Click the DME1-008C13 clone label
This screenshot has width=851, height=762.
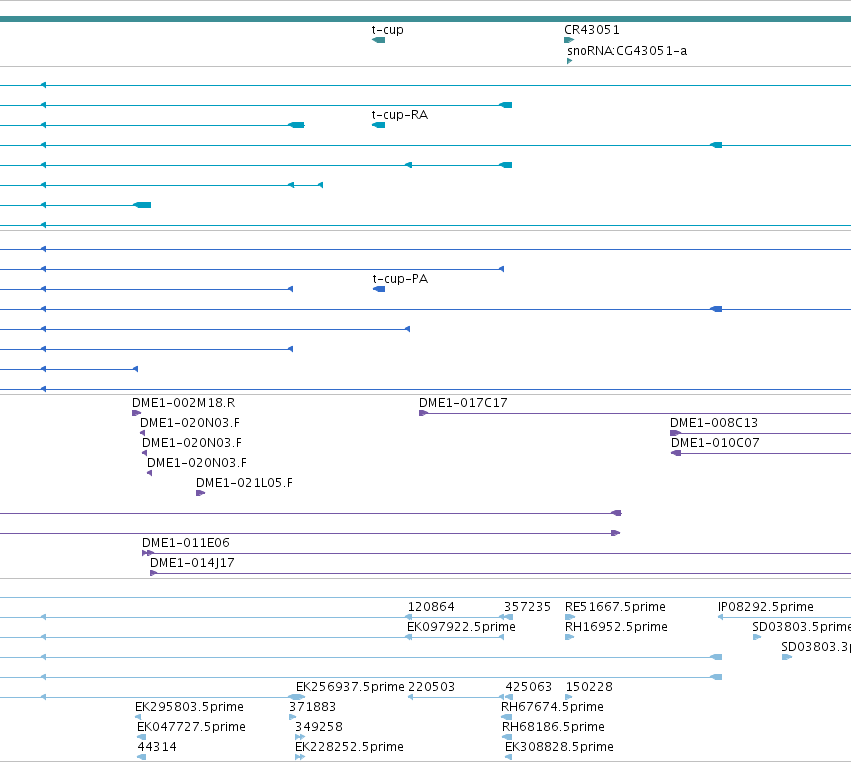(714, 423)
